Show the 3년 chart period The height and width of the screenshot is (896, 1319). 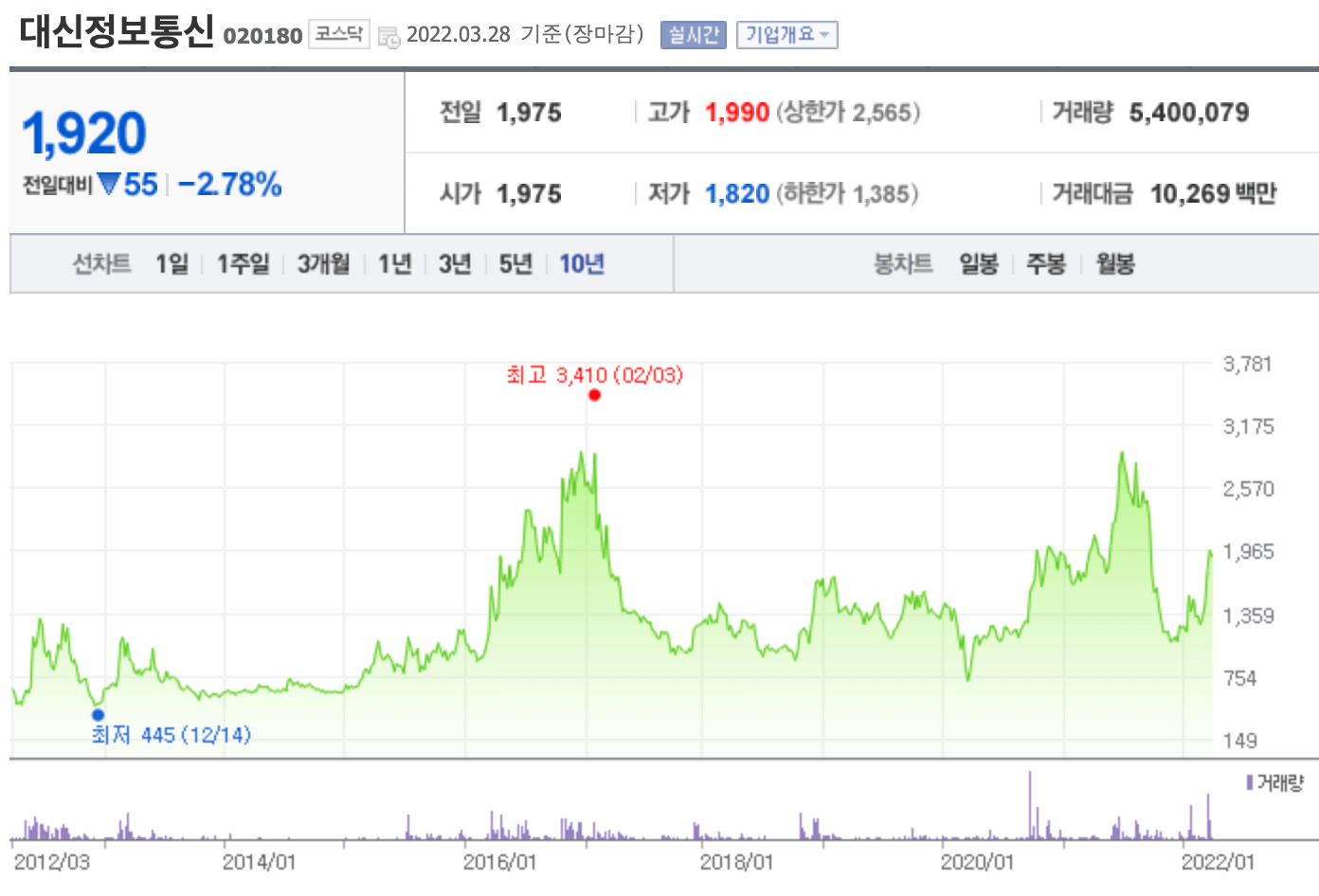(455, 263)
